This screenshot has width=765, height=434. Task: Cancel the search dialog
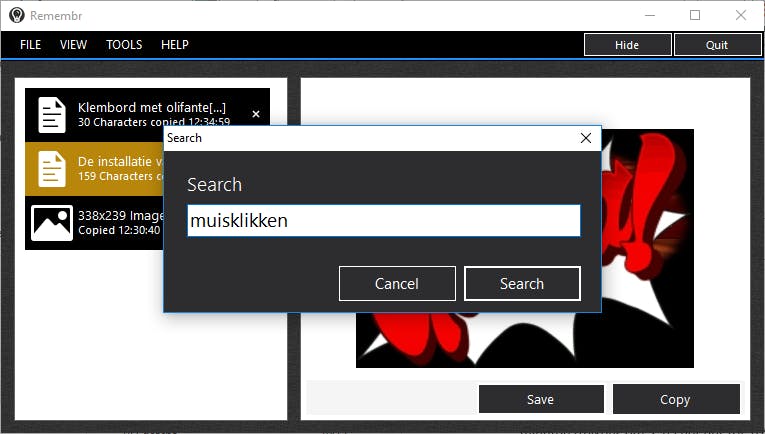397,283
